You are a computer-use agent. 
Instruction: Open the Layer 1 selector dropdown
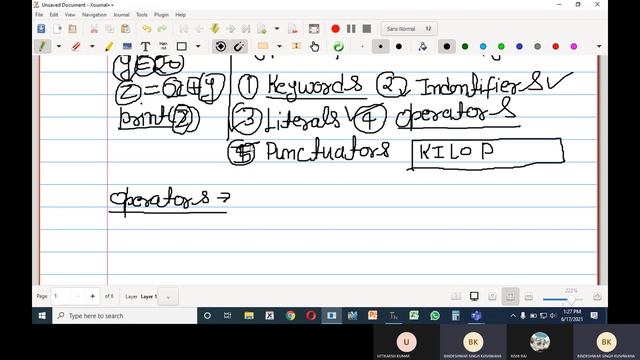coord(168,297)
